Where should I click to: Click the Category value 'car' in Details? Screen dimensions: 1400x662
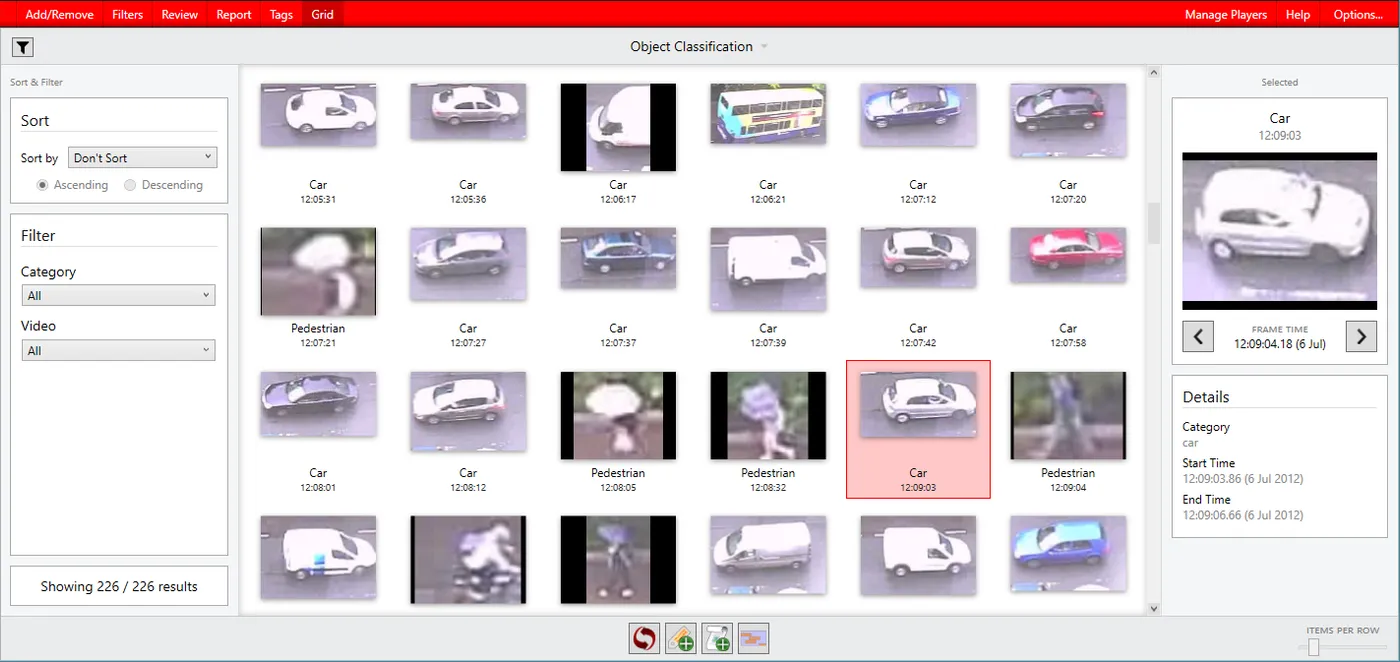1190,443
